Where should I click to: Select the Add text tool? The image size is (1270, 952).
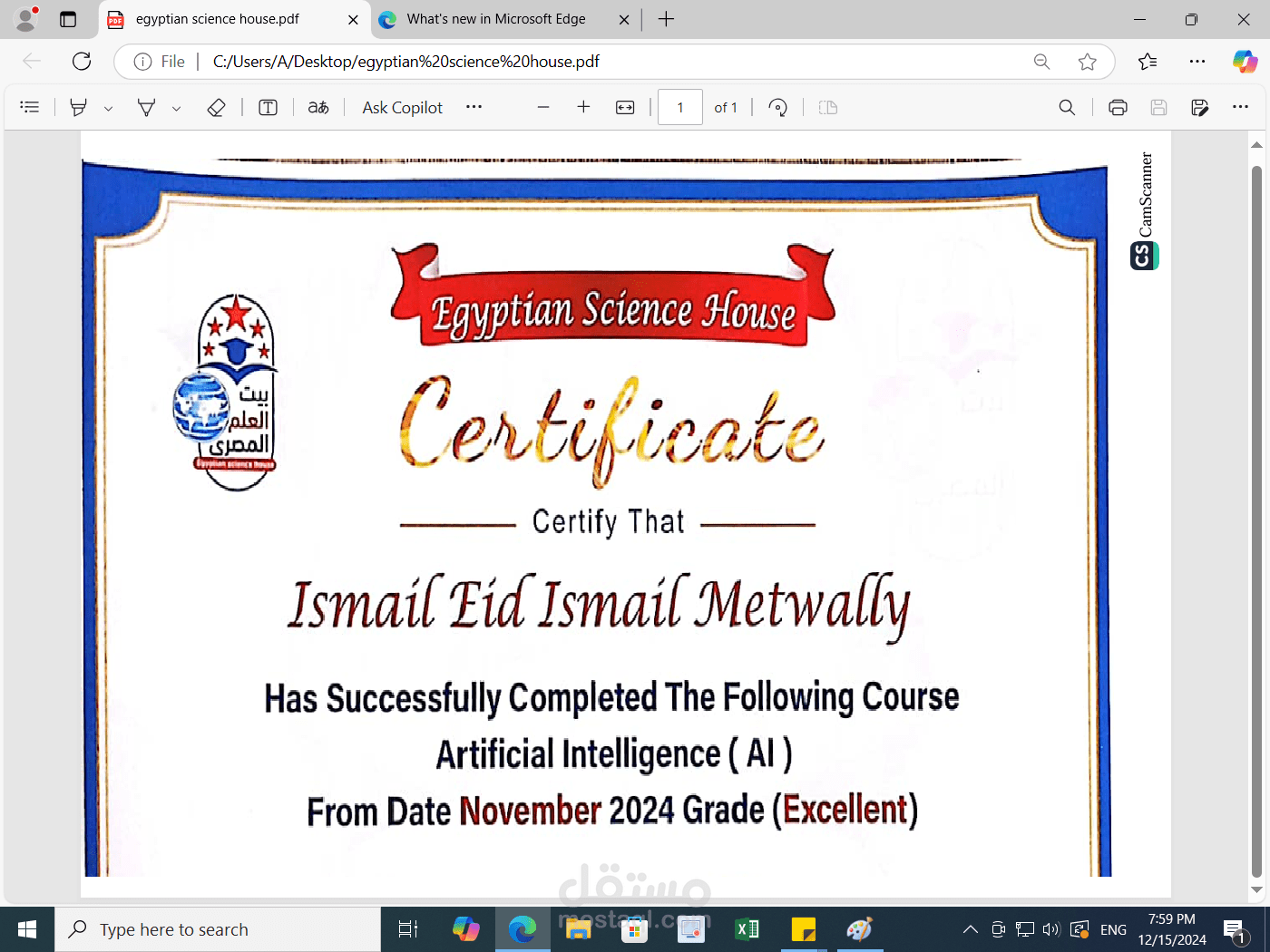[x=268, y=107]
